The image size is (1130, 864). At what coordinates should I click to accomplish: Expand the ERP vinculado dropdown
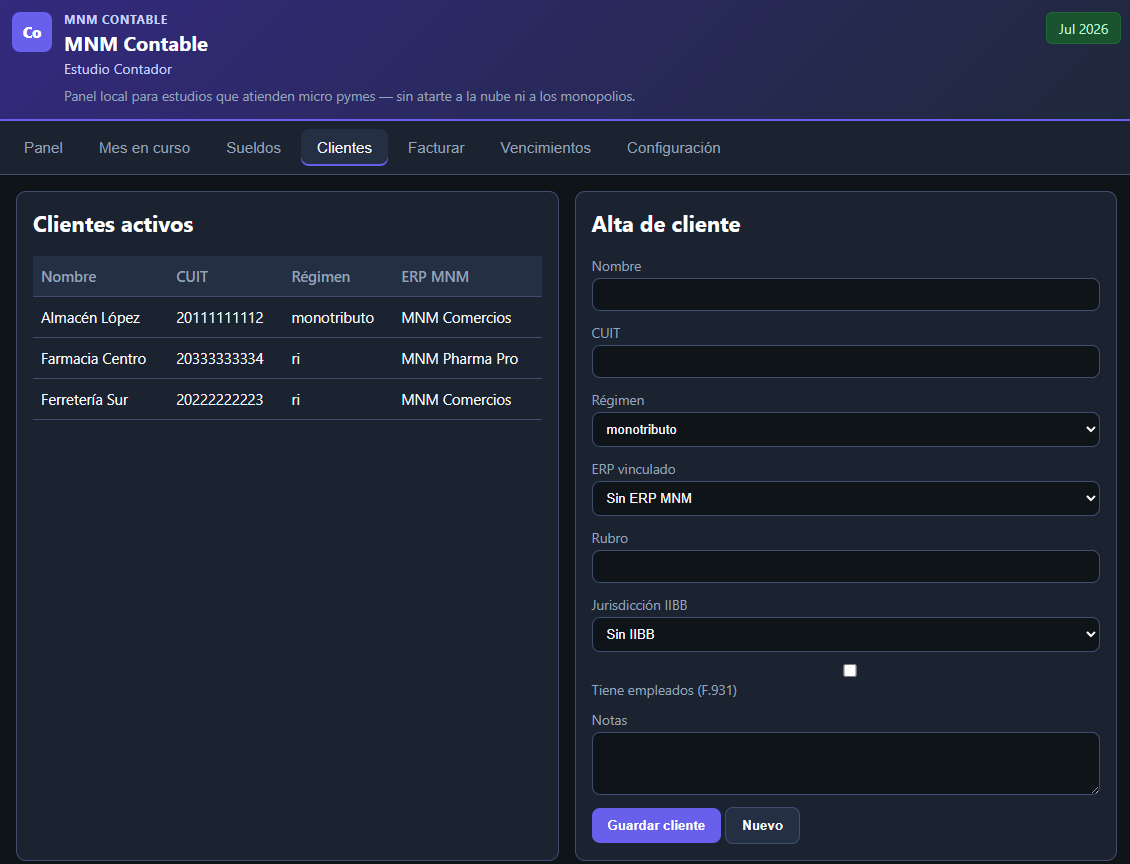(845, 499)
